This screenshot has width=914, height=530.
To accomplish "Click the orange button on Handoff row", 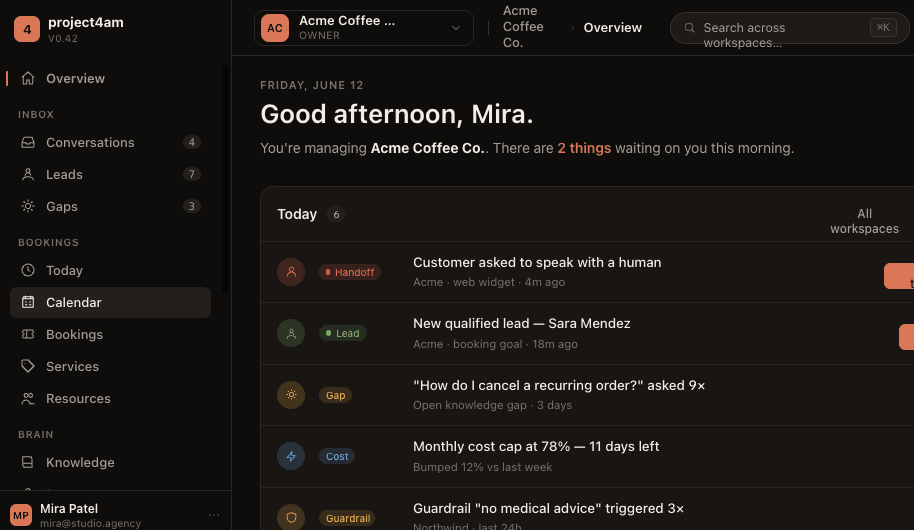I will (x=899, y=276).
